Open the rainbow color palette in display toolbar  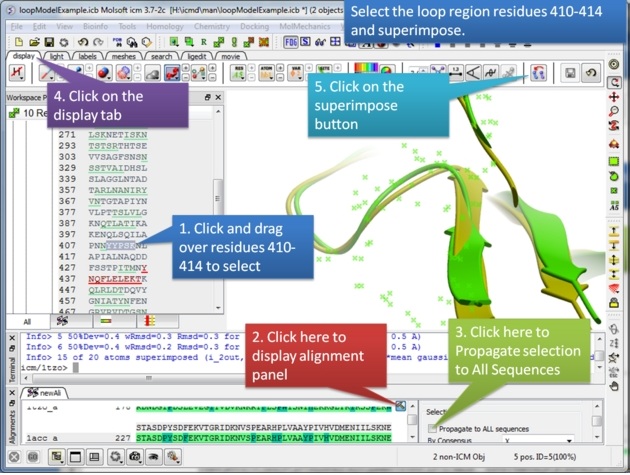(367, 71)
